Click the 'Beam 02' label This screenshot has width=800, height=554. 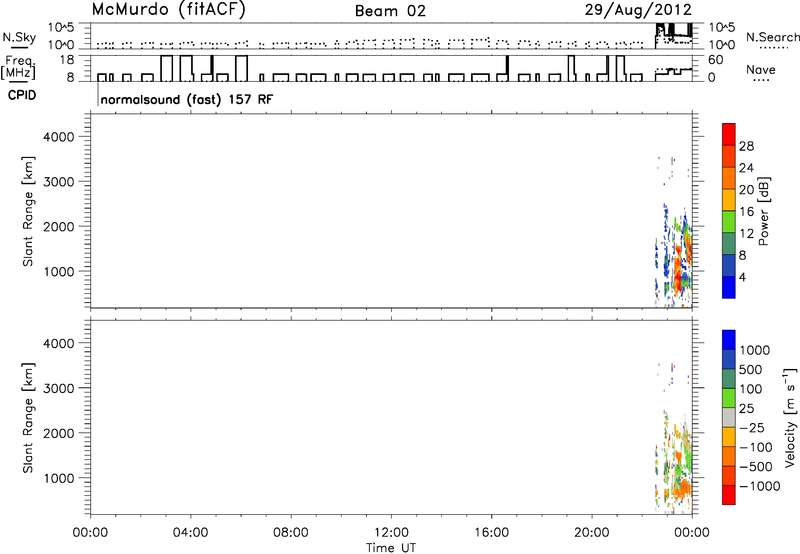click(x=390, y=11)
